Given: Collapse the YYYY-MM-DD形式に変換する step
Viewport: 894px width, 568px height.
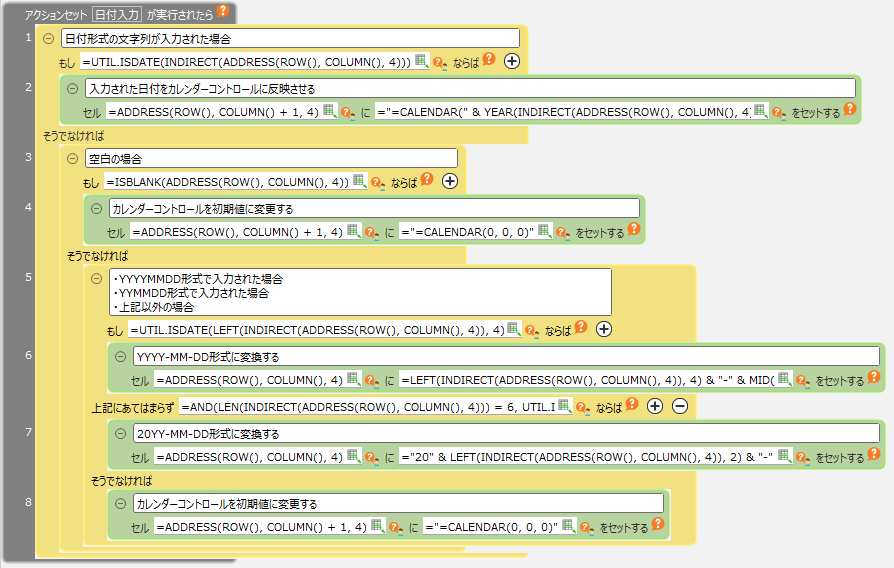Looking at the screenshot, I should pyautogui.click(x=120, y=356).
